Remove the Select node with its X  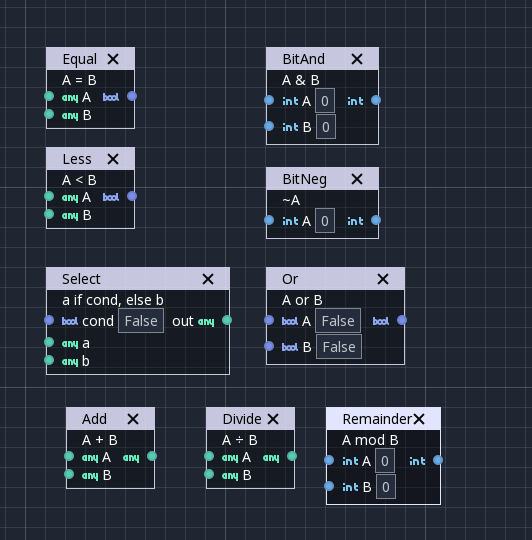coord(208,279)
